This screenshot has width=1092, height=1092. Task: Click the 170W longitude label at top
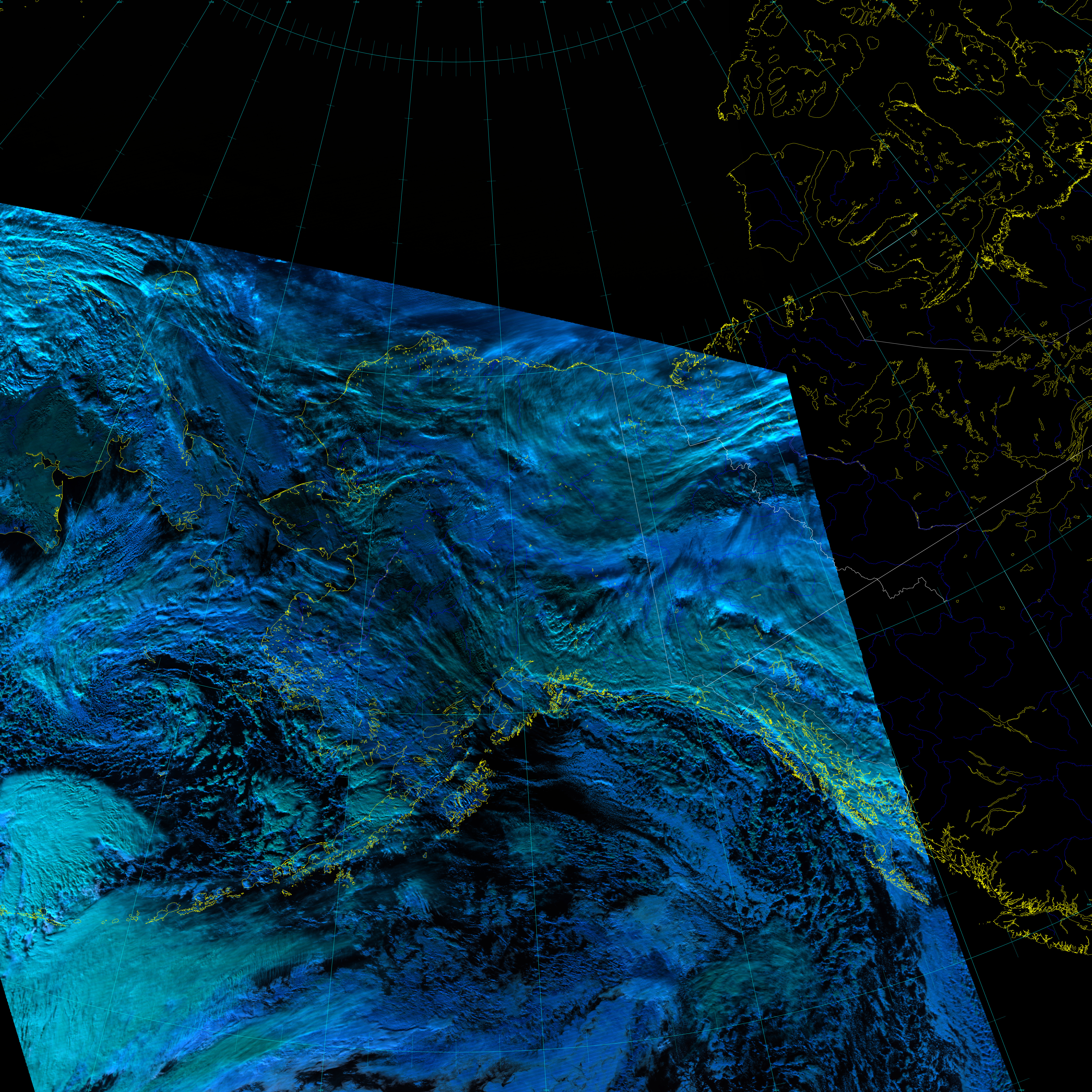356,2
